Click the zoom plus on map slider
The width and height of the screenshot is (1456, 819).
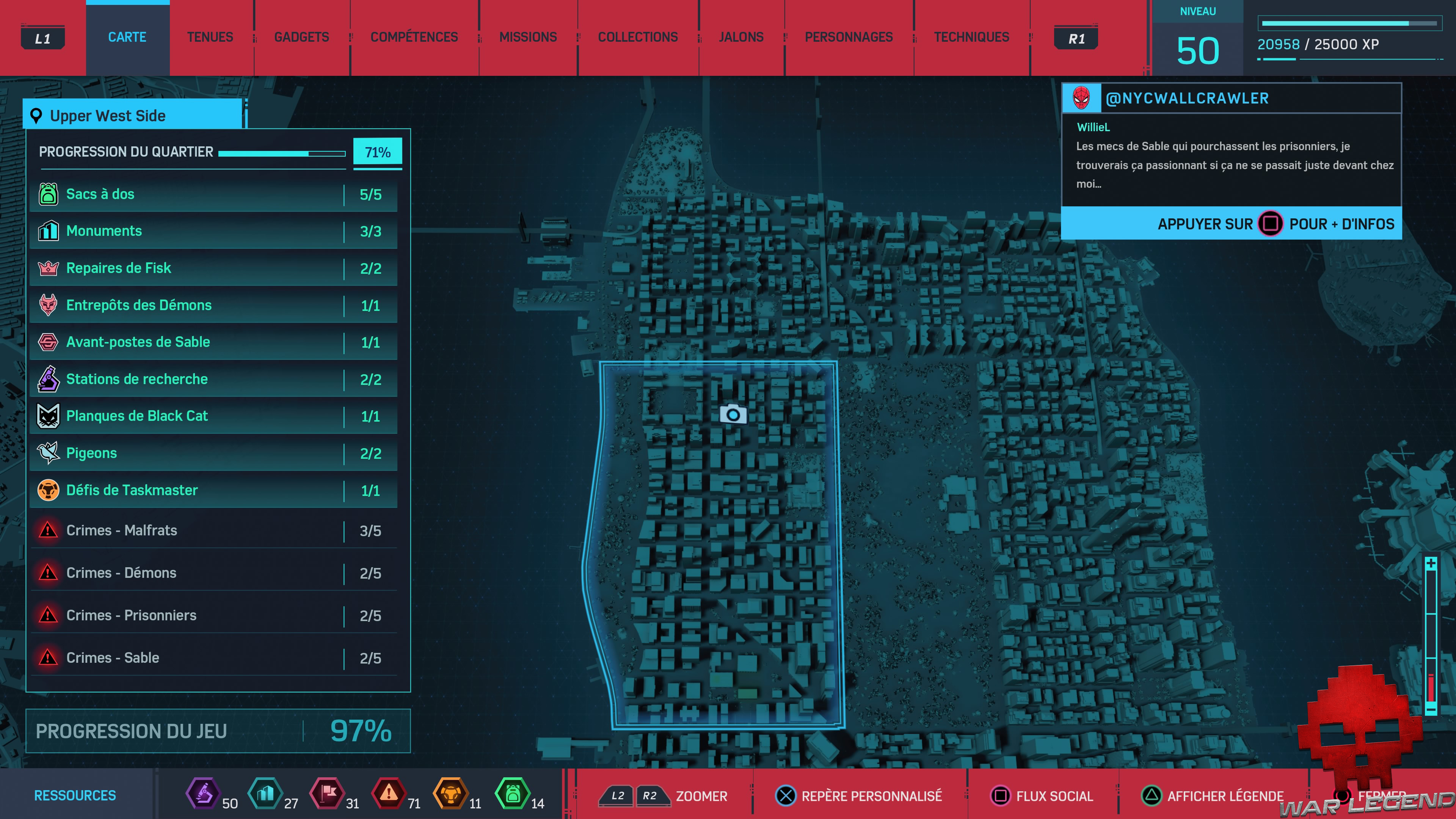pos(1431,563)
